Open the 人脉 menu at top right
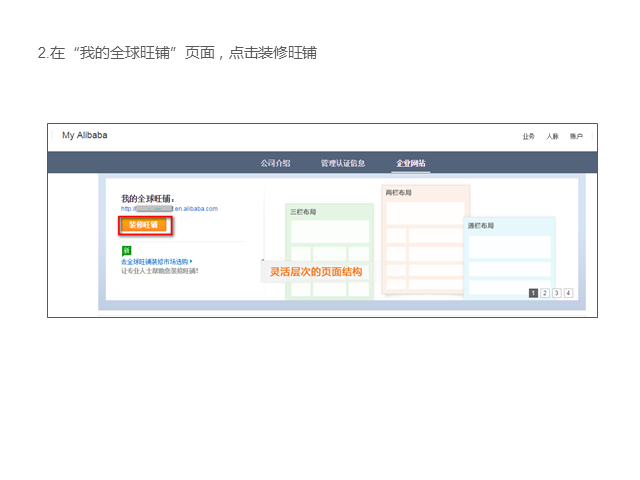This screenshot has height=480, width=640. 552,136
